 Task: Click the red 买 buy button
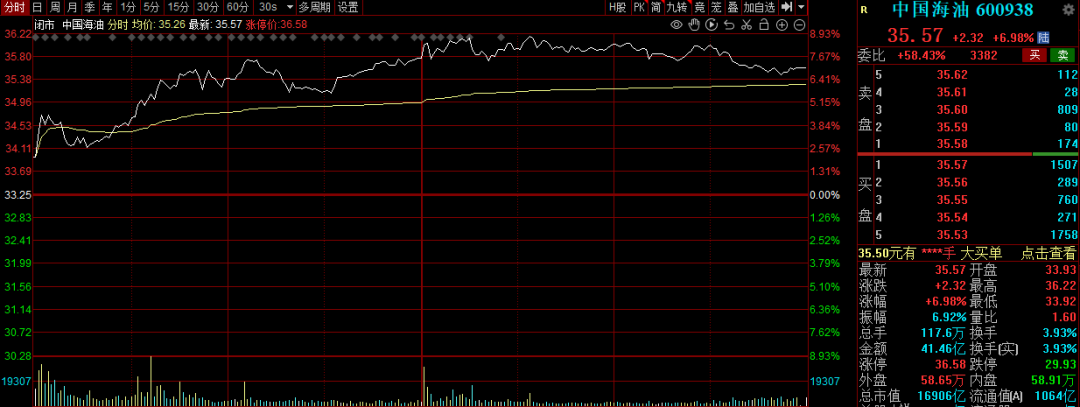click(1034, 55)
